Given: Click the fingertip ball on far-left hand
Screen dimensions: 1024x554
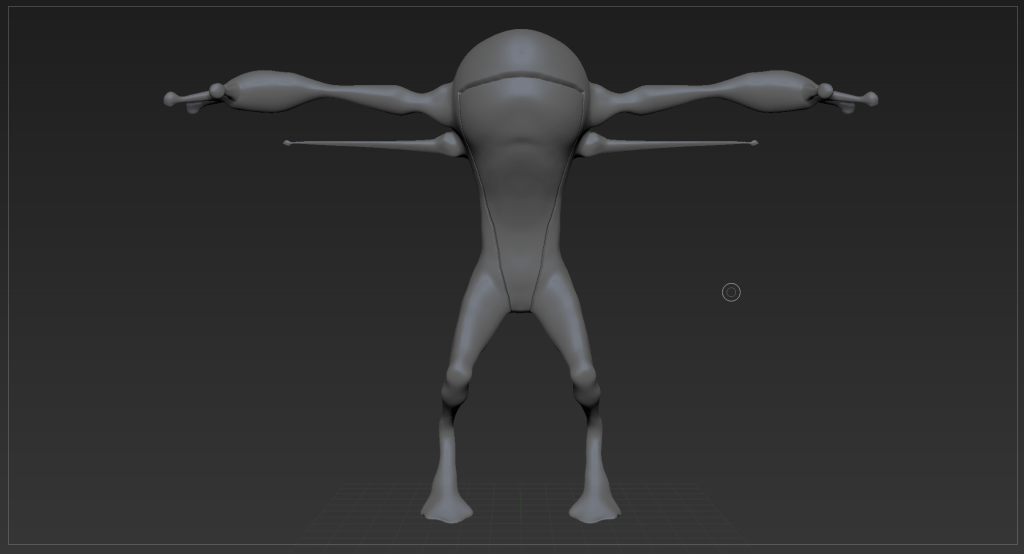Looking at the screenshot, I should (171, 98).
